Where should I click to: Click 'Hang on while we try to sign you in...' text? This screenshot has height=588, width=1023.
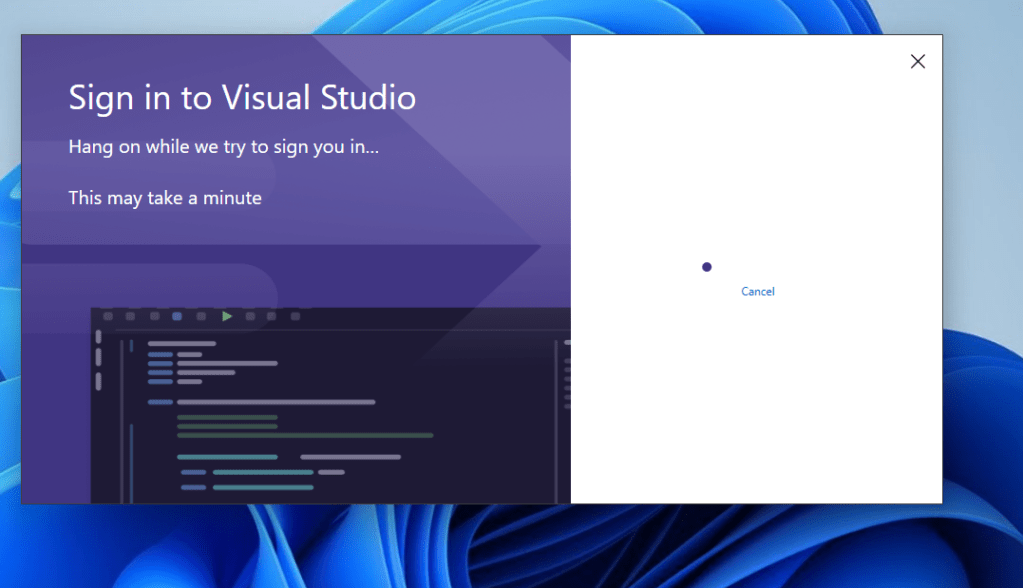224,147
